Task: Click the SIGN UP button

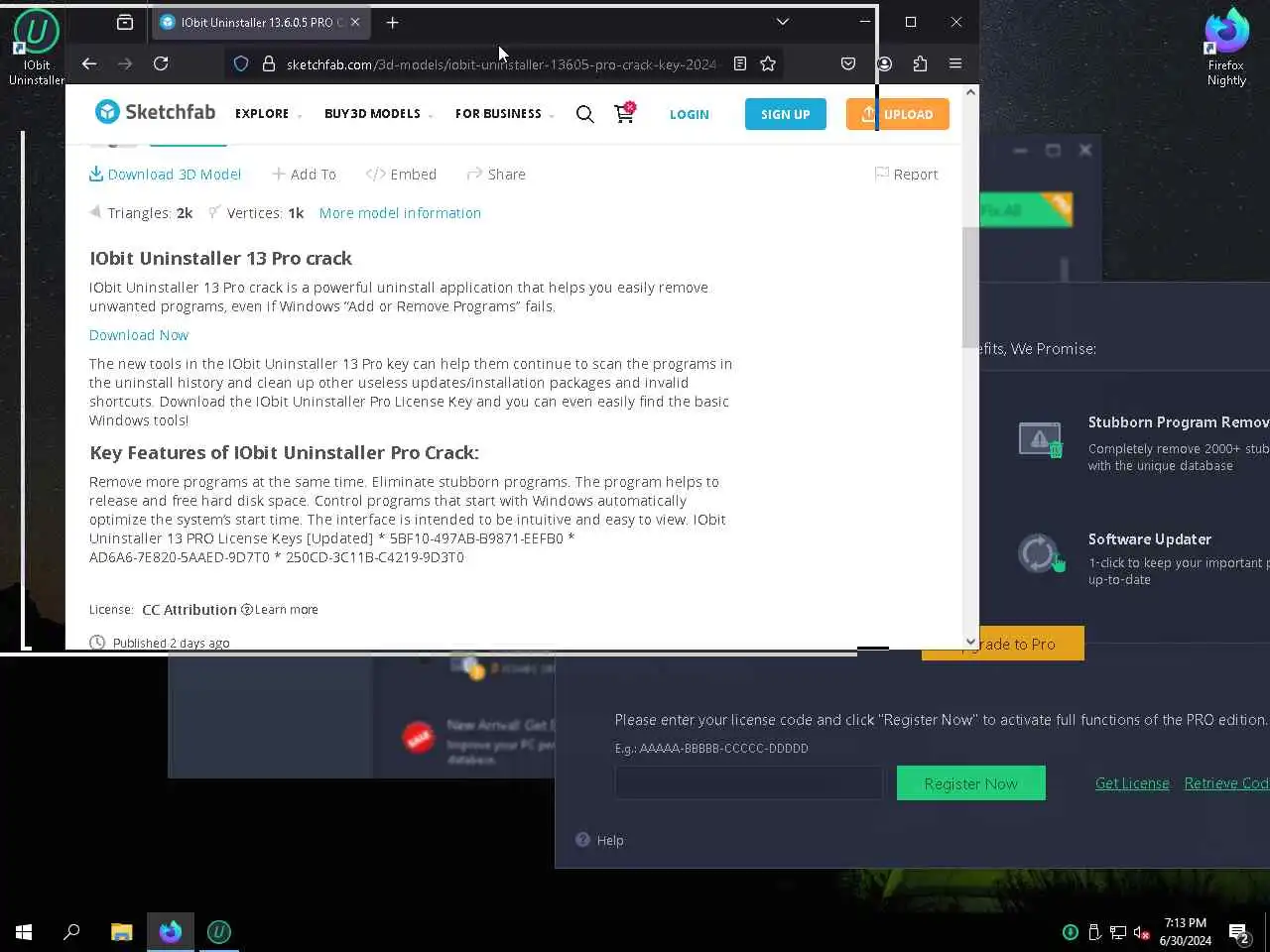Action: coord(786,114)
